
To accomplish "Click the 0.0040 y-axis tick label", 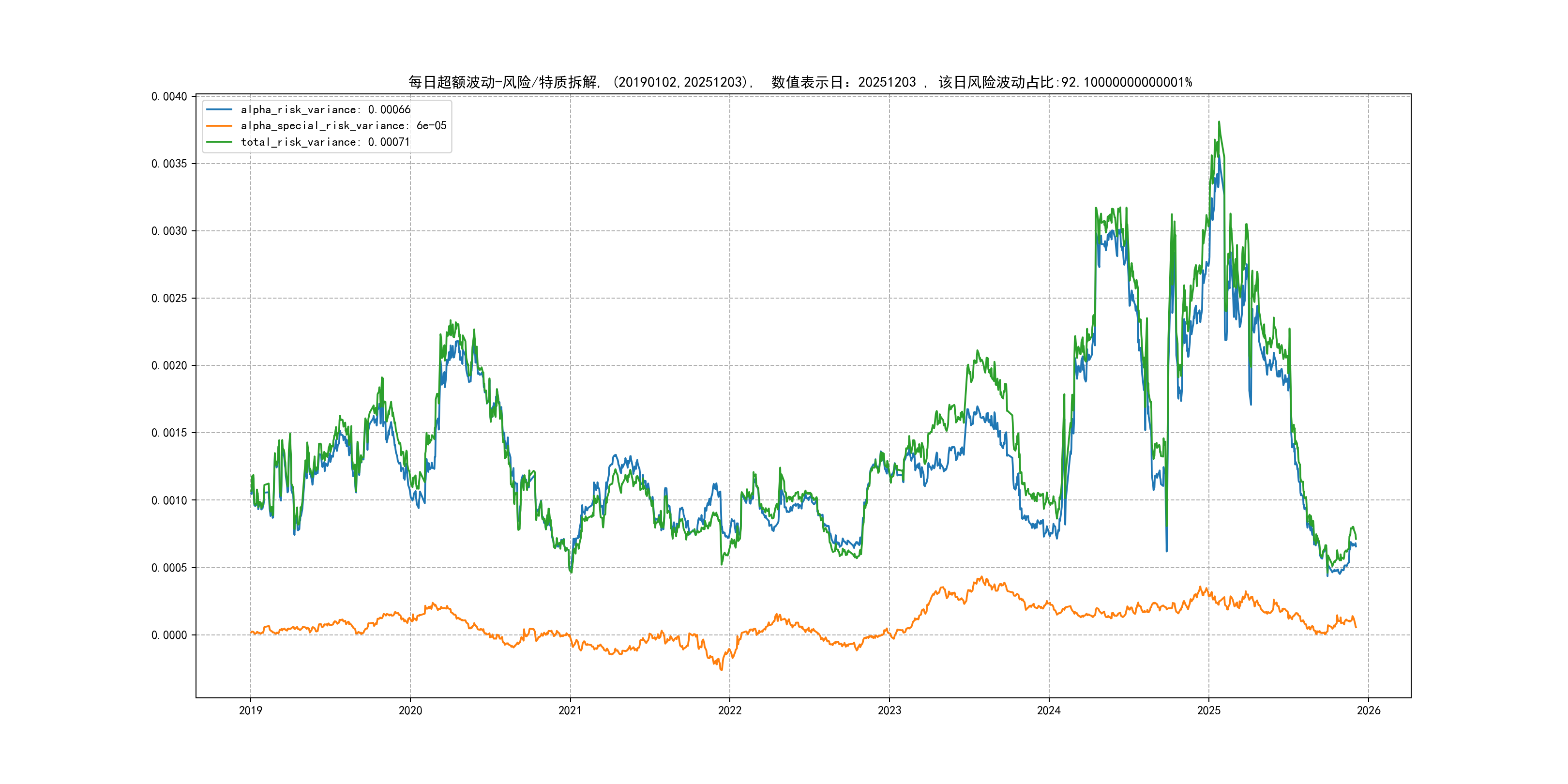I will tap(169, 96).
